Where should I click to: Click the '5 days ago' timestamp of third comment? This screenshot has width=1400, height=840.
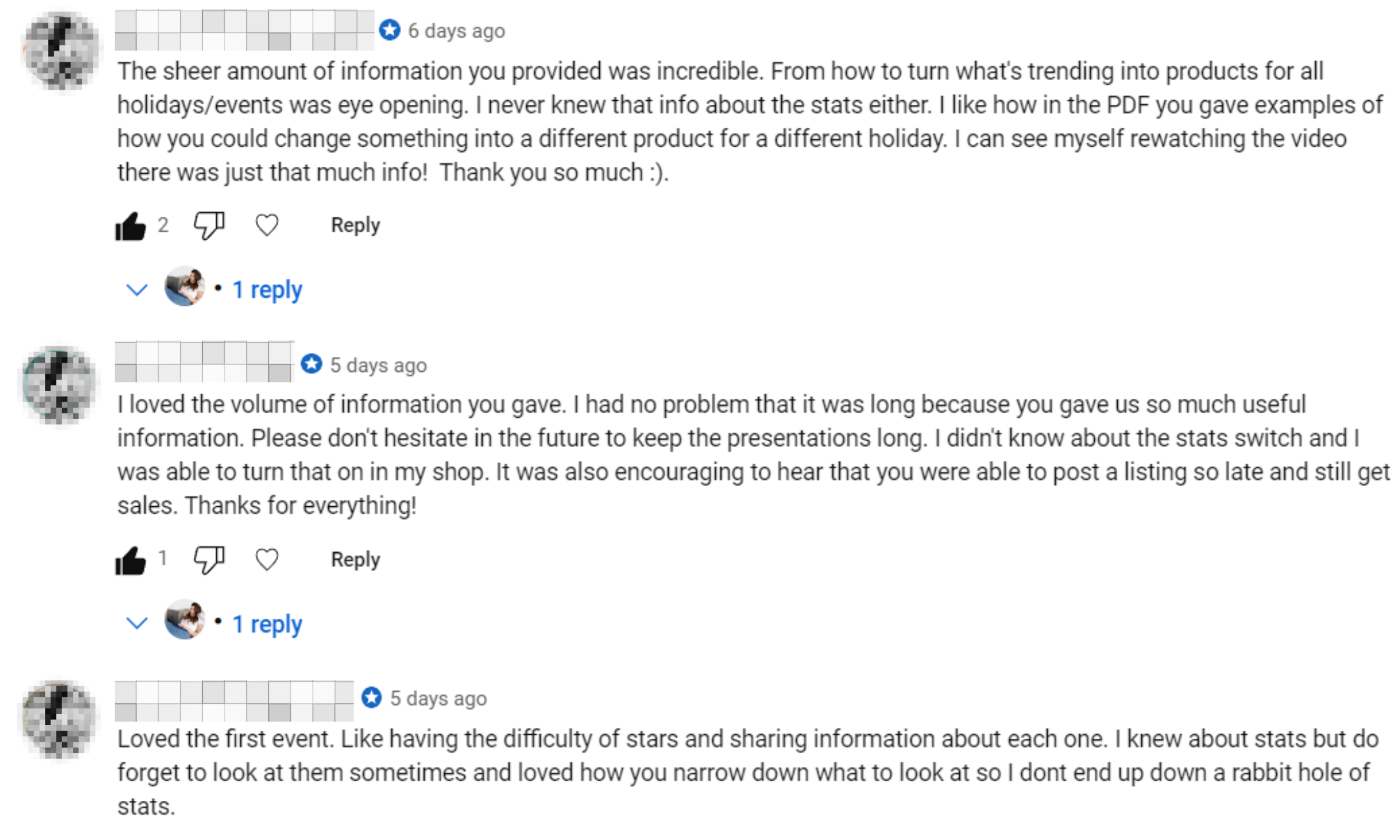click(438, 698)
